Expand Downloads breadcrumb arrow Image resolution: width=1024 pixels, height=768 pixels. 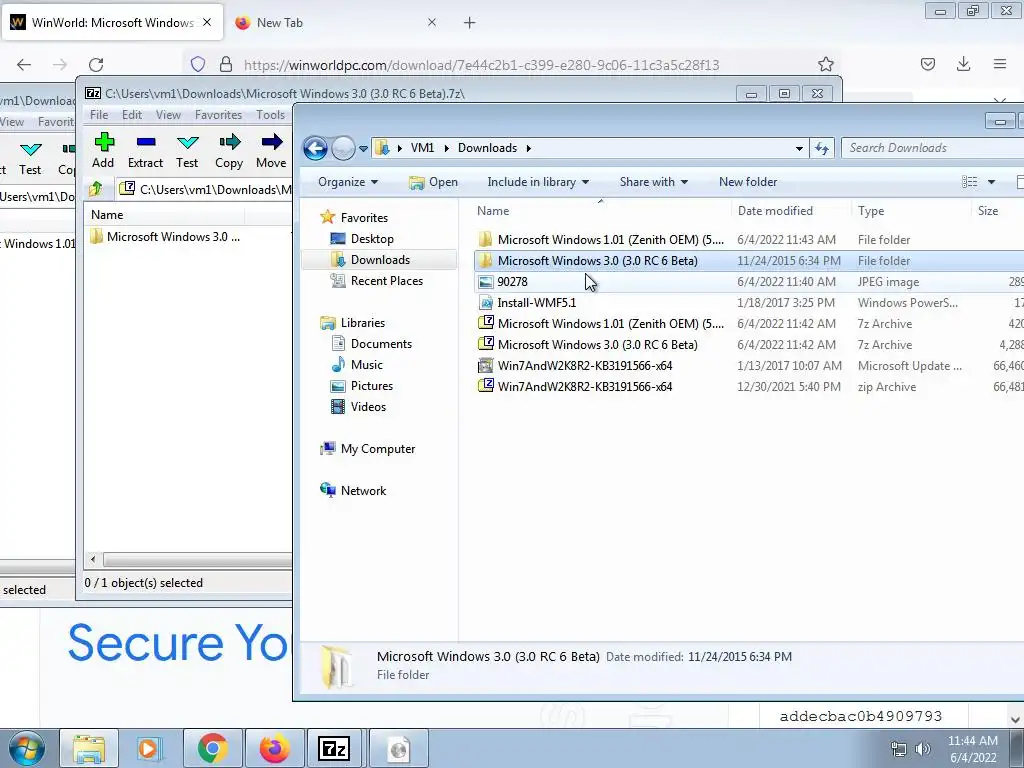click(528, 148)
